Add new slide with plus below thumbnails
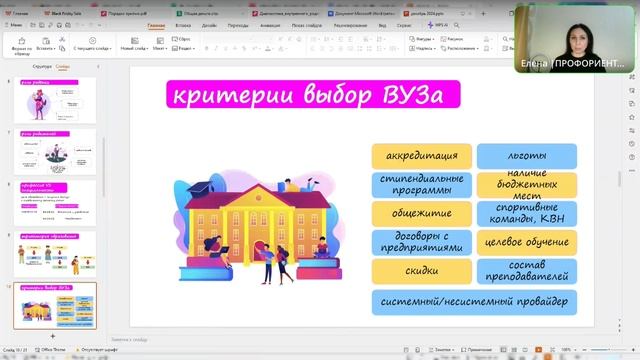 pos(53,336)
